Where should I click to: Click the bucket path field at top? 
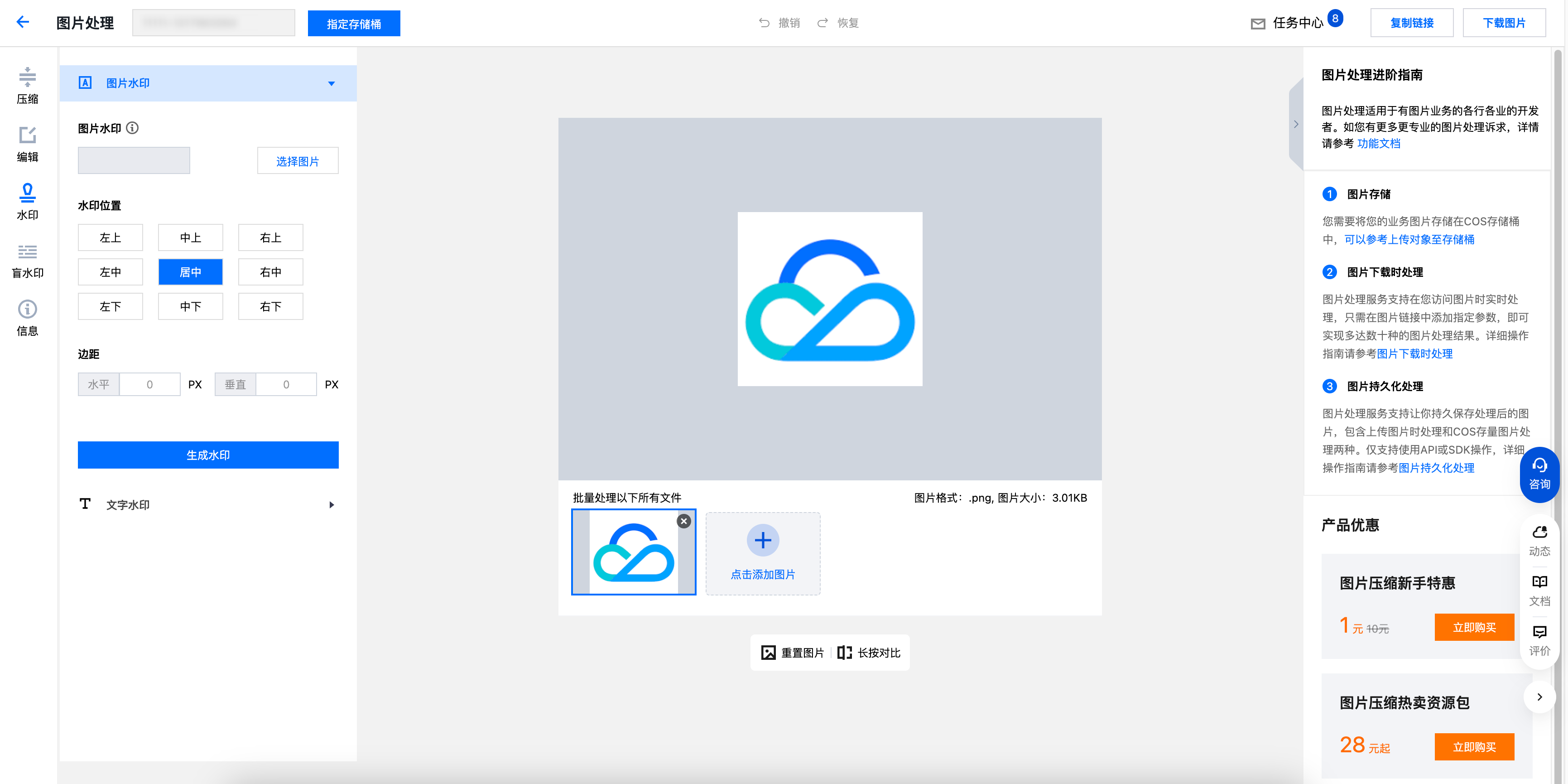(x=214, y=23)
